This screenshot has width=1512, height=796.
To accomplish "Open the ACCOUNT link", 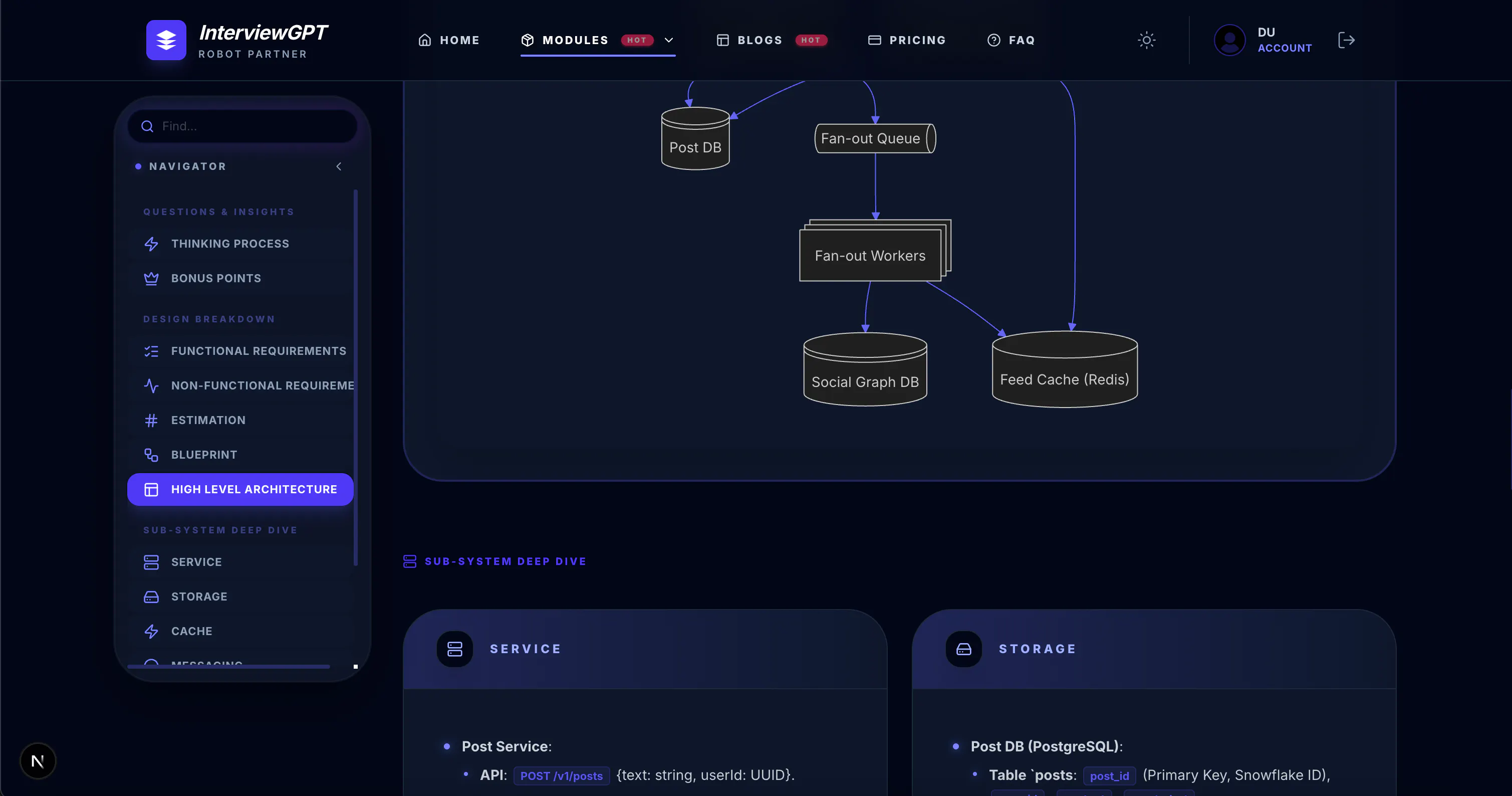I will click(x=1284, y=48).
